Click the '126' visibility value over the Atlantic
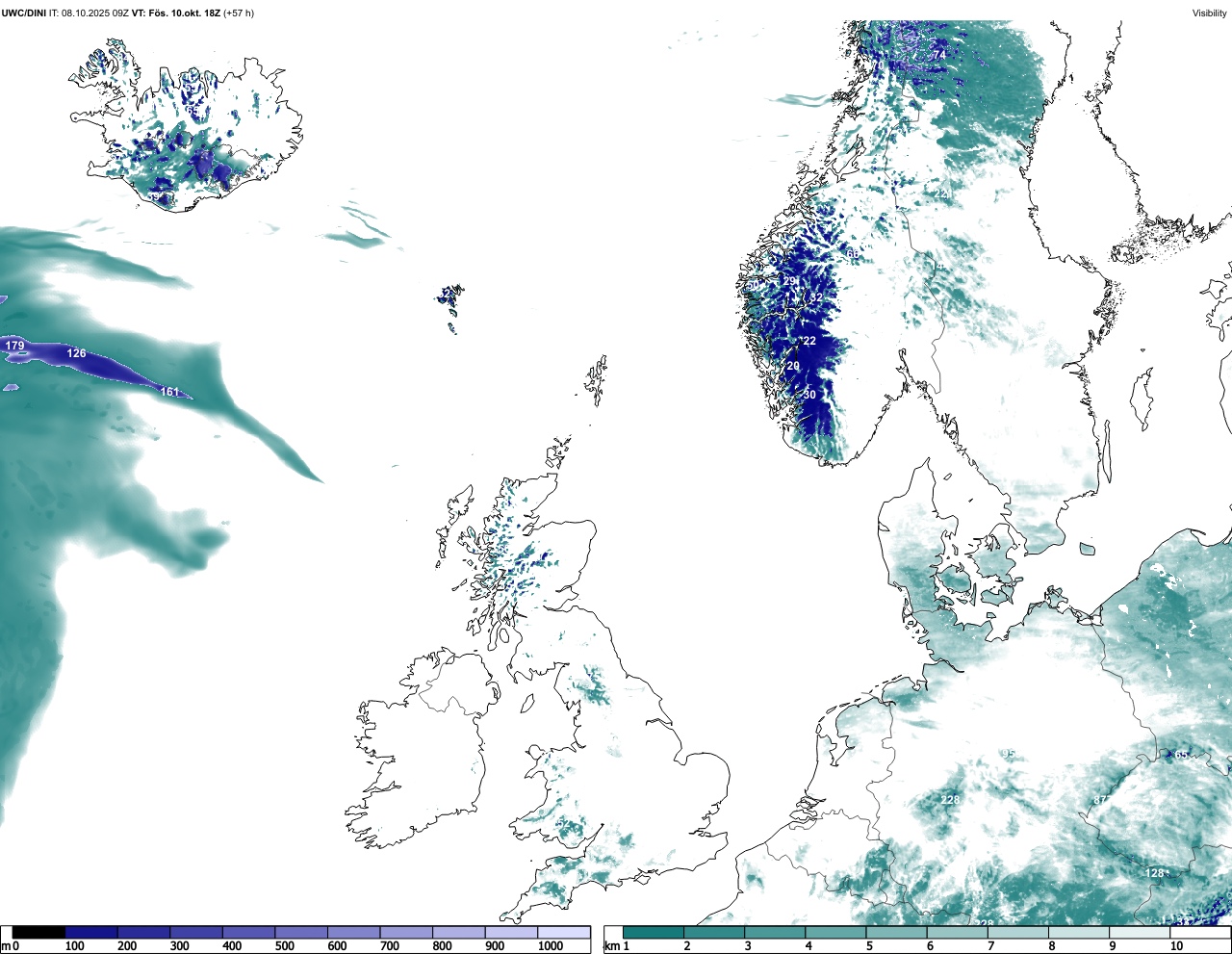Screen dimensions: 1232x954 (76, 353)
